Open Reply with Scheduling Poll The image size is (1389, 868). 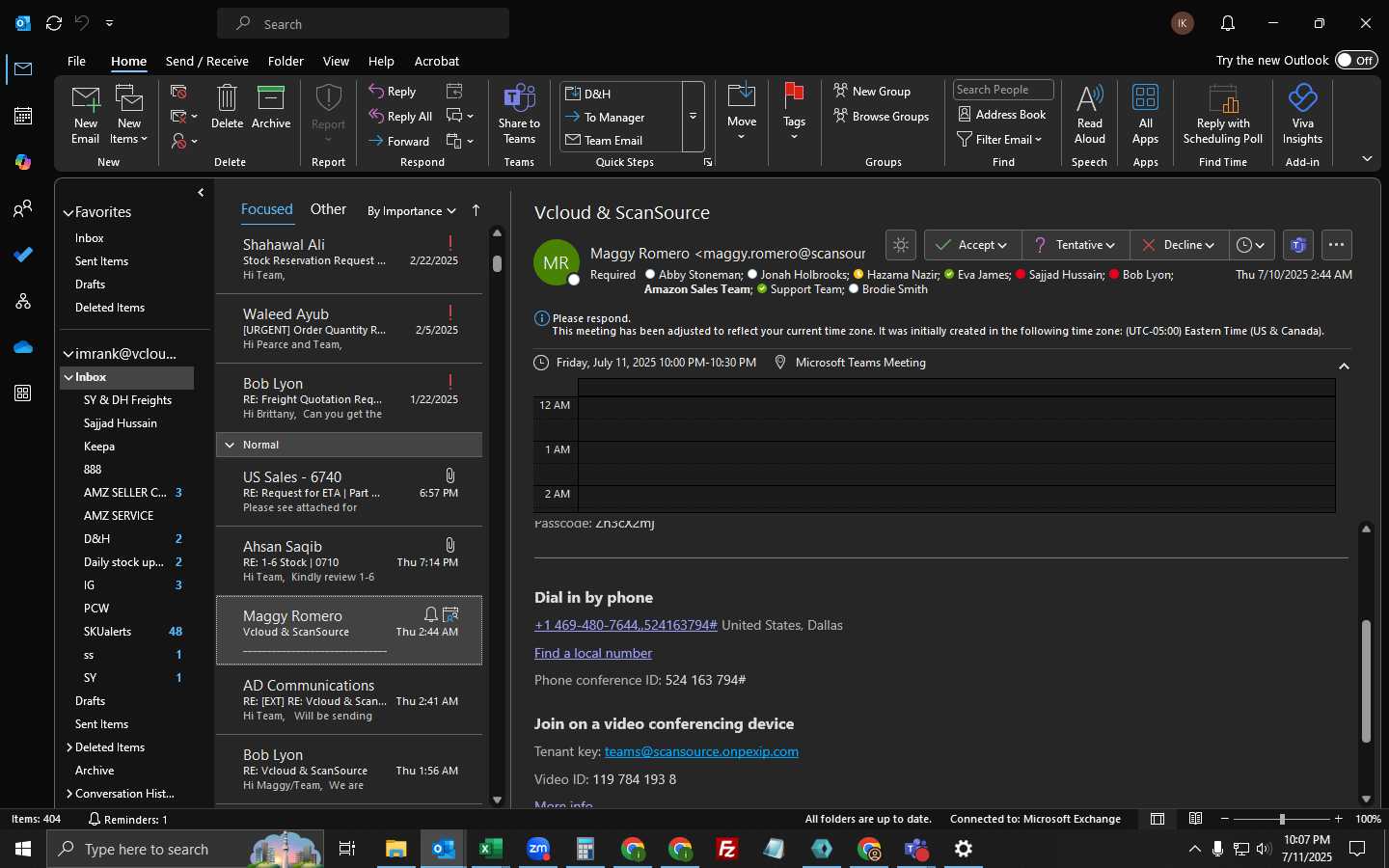pos(1223,114)
